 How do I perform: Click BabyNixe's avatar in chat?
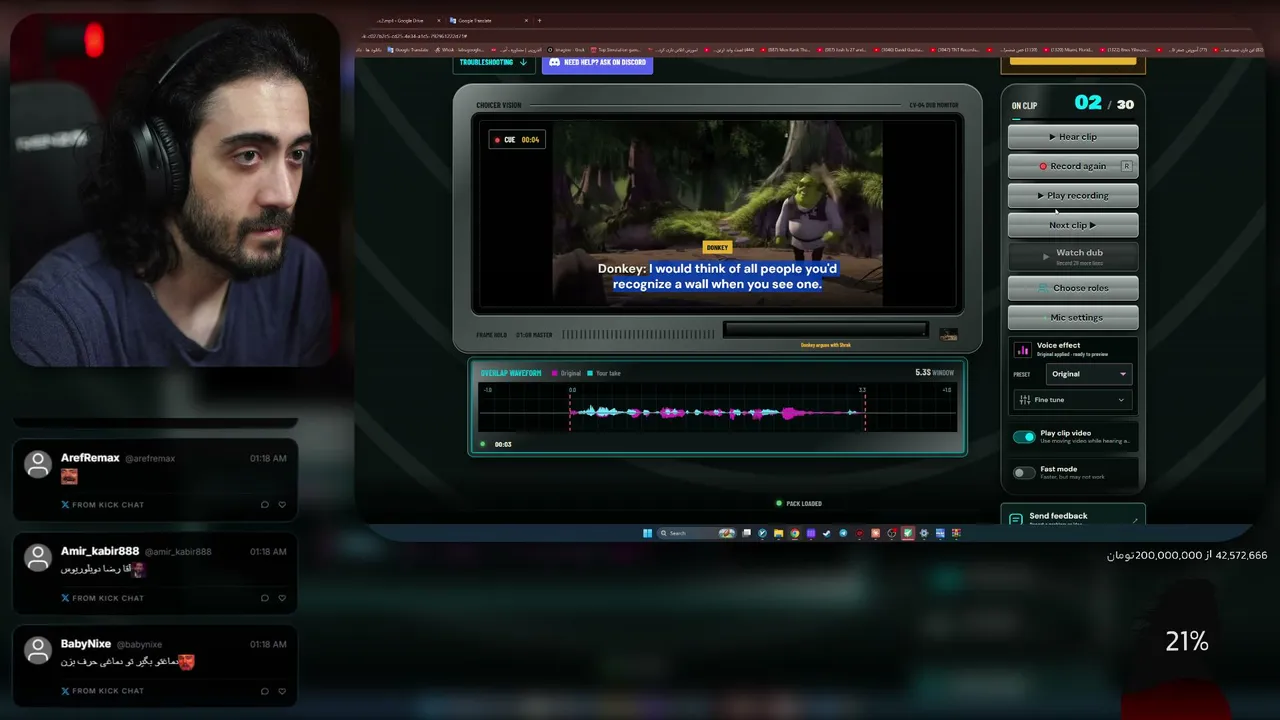coord(38,650)
